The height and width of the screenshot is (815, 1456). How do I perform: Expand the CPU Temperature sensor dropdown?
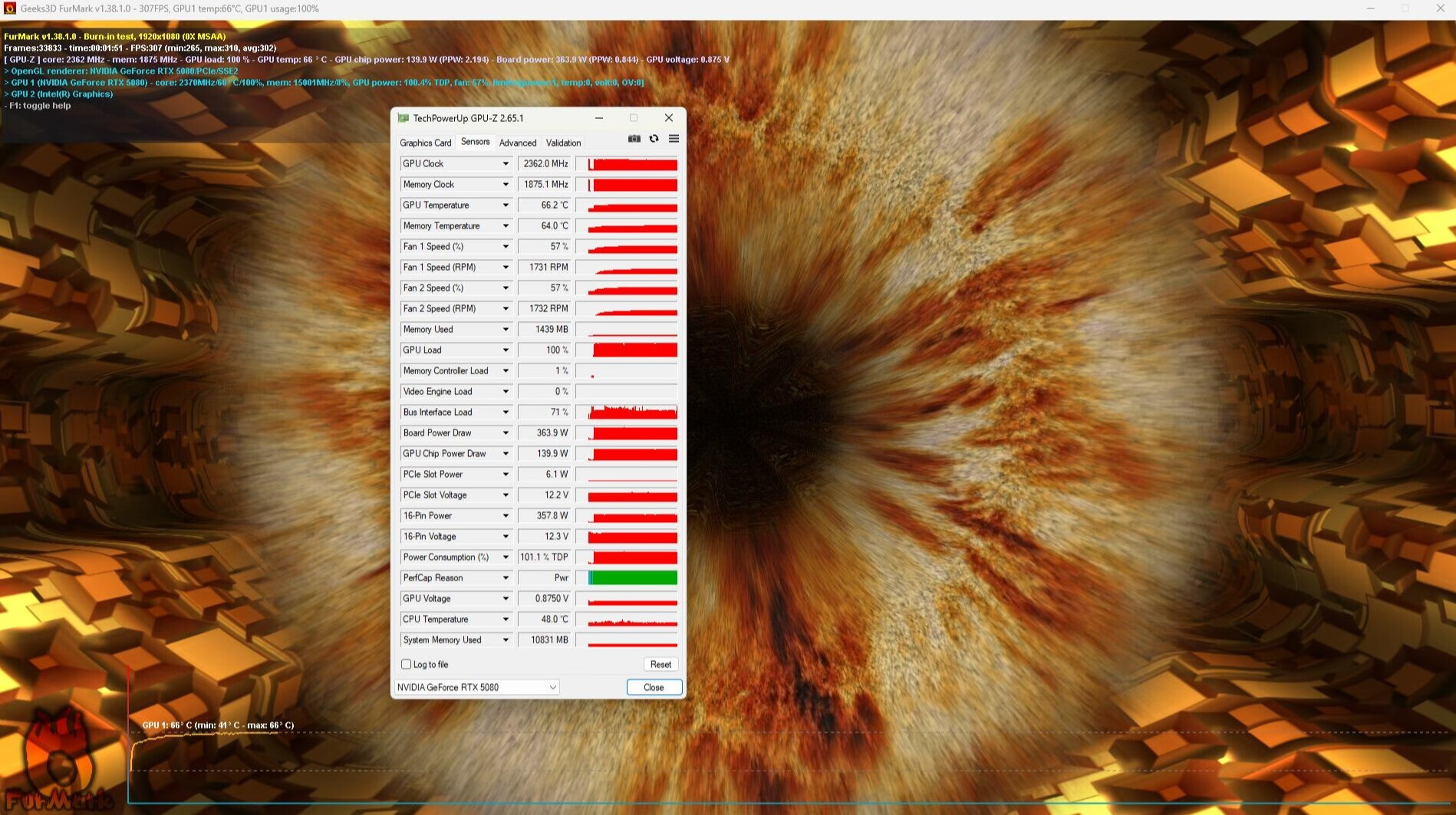(x=506, y=619)
